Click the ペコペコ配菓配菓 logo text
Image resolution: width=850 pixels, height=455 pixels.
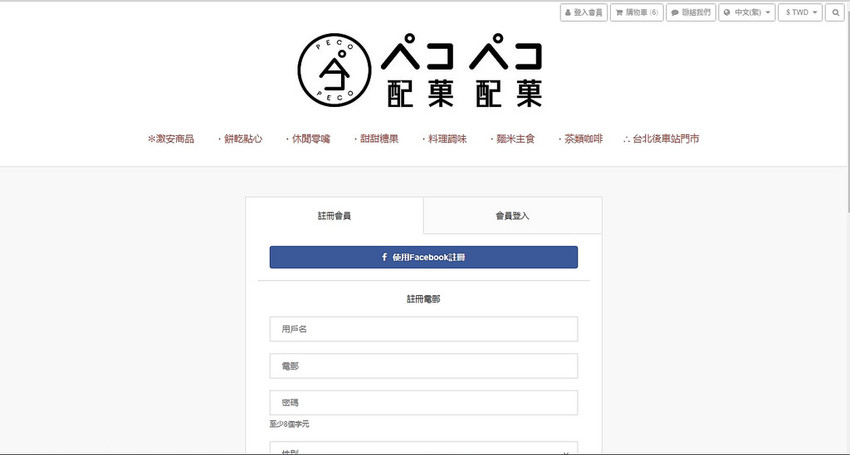pos(461,70)
